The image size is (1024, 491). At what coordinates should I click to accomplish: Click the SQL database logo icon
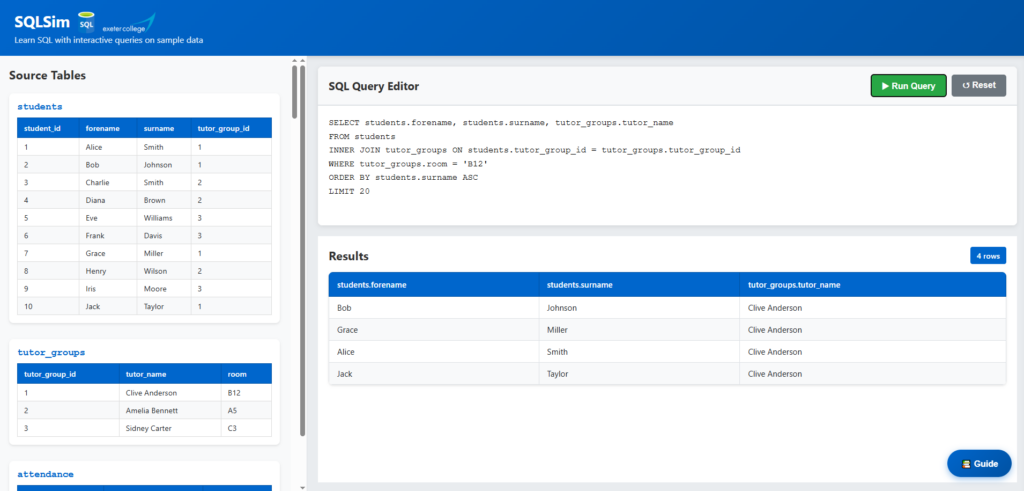(x=86, y=21)
